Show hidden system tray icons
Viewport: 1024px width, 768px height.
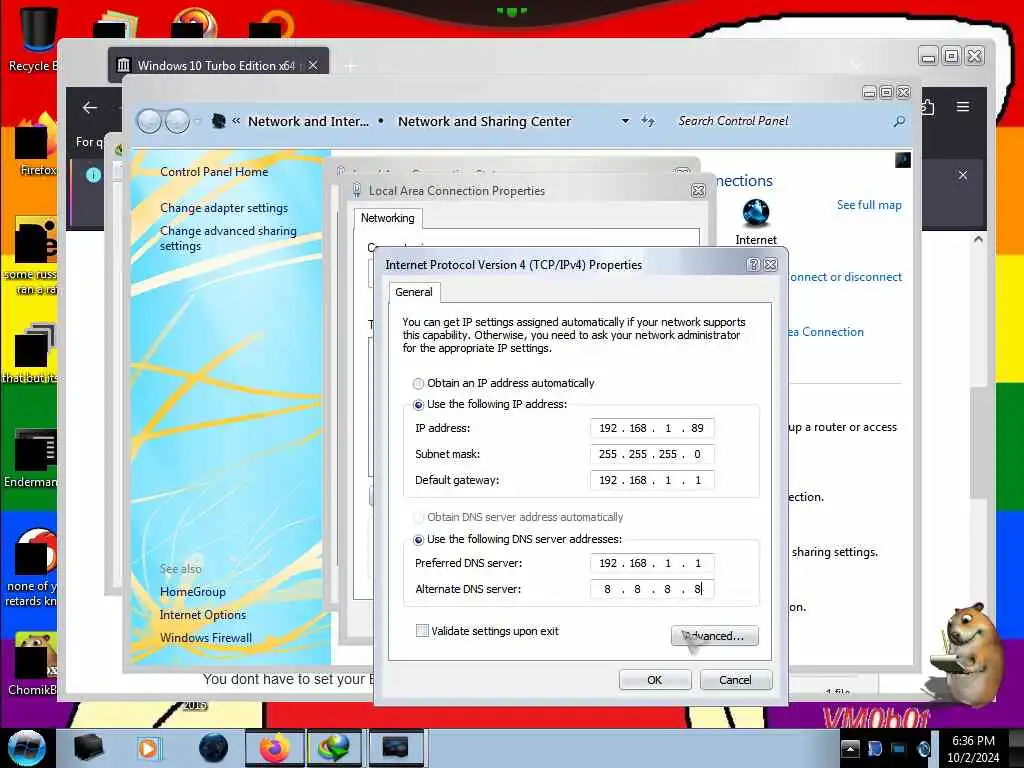[x=850, y=748]
